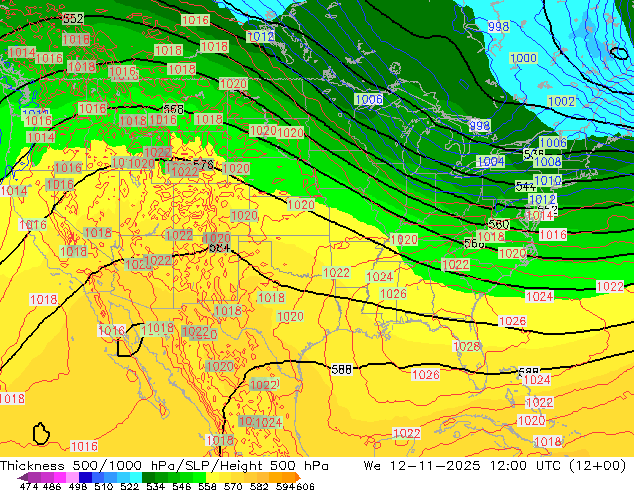Click the legend value 534
The width and height of the screenshot is (634, 490).
pyautogui.click(x=156, y=486)
